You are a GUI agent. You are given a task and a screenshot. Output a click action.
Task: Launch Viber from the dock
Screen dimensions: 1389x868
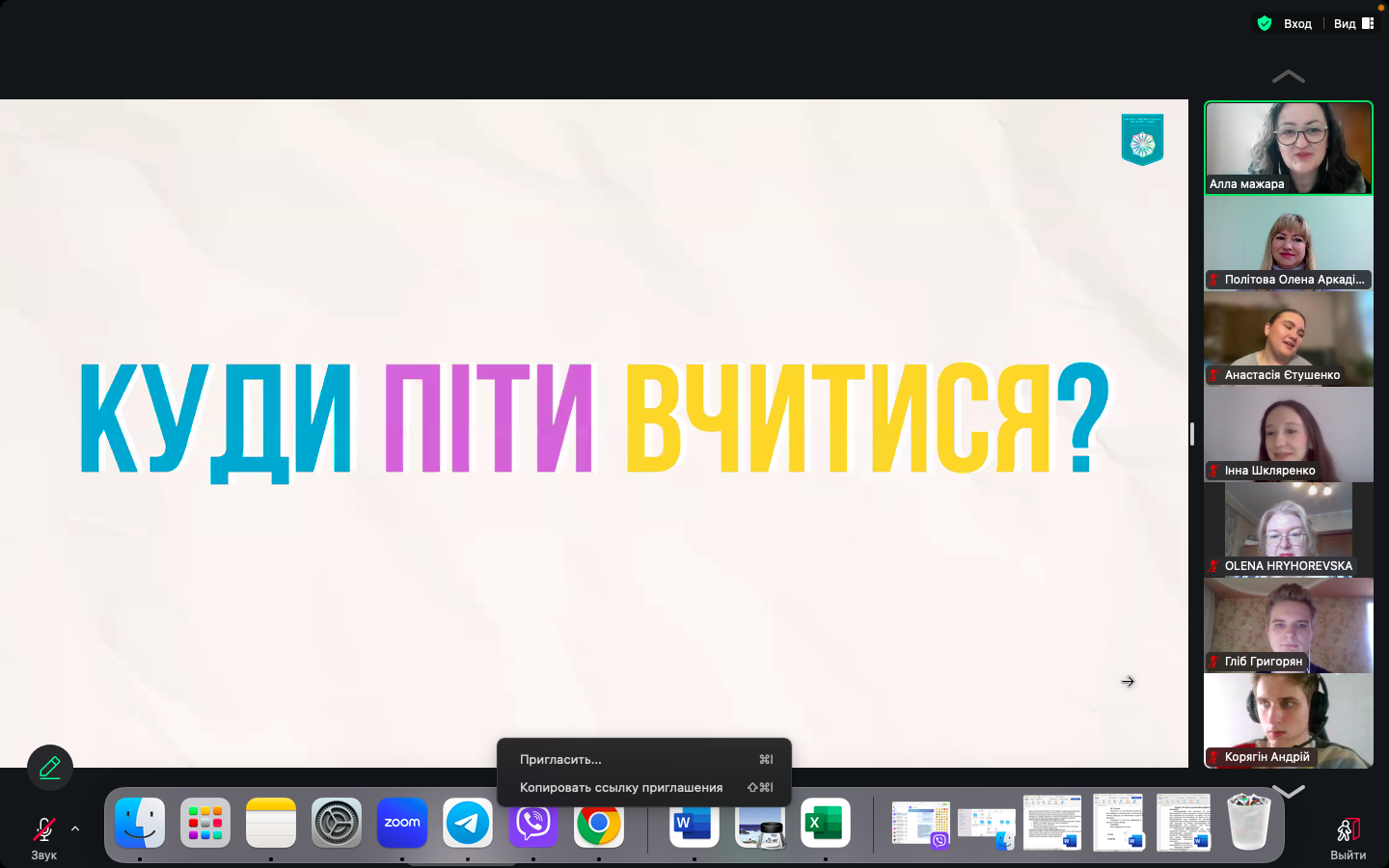(532, 823)
